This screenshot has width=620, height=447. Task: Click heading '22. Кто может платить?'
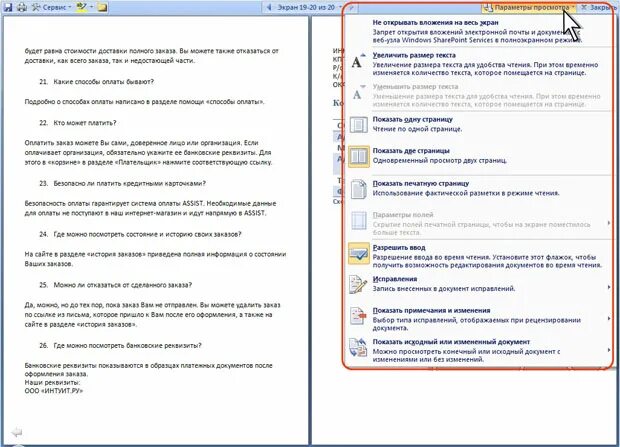click(x=78, y=123)
